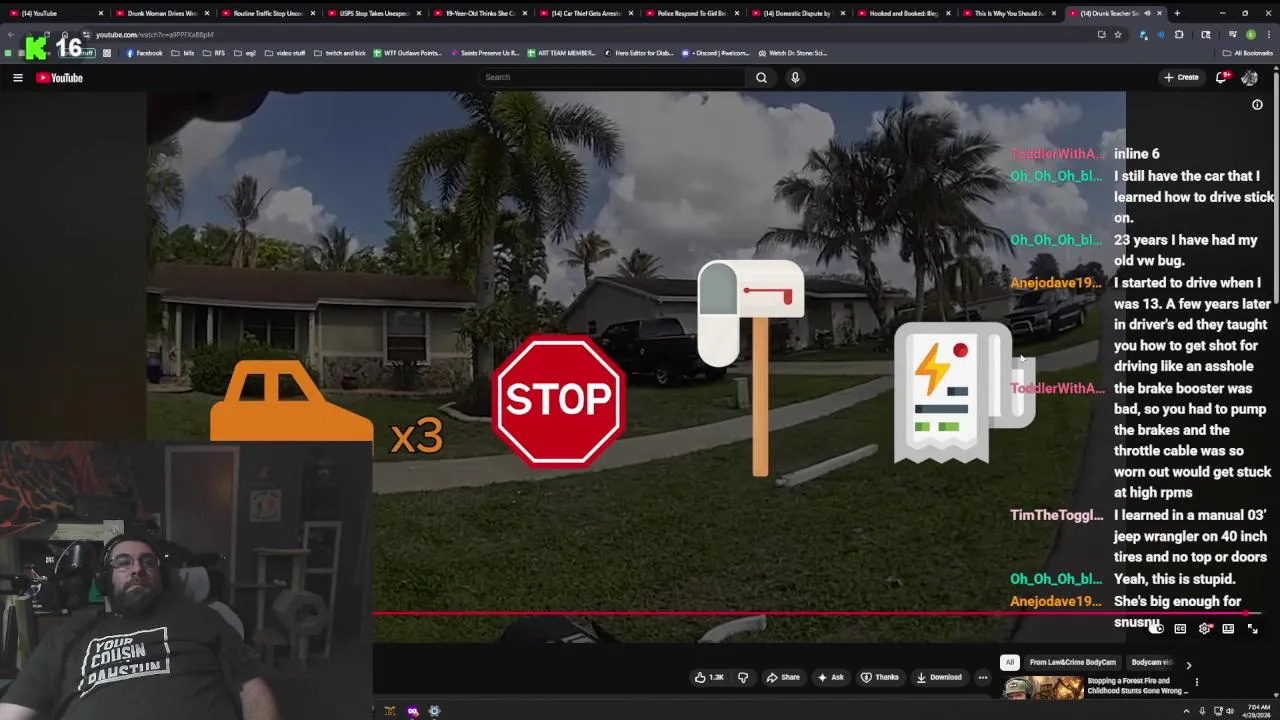Click the Ask button
The height and width of the screenshot is (720, 1280).
[831, 677]
